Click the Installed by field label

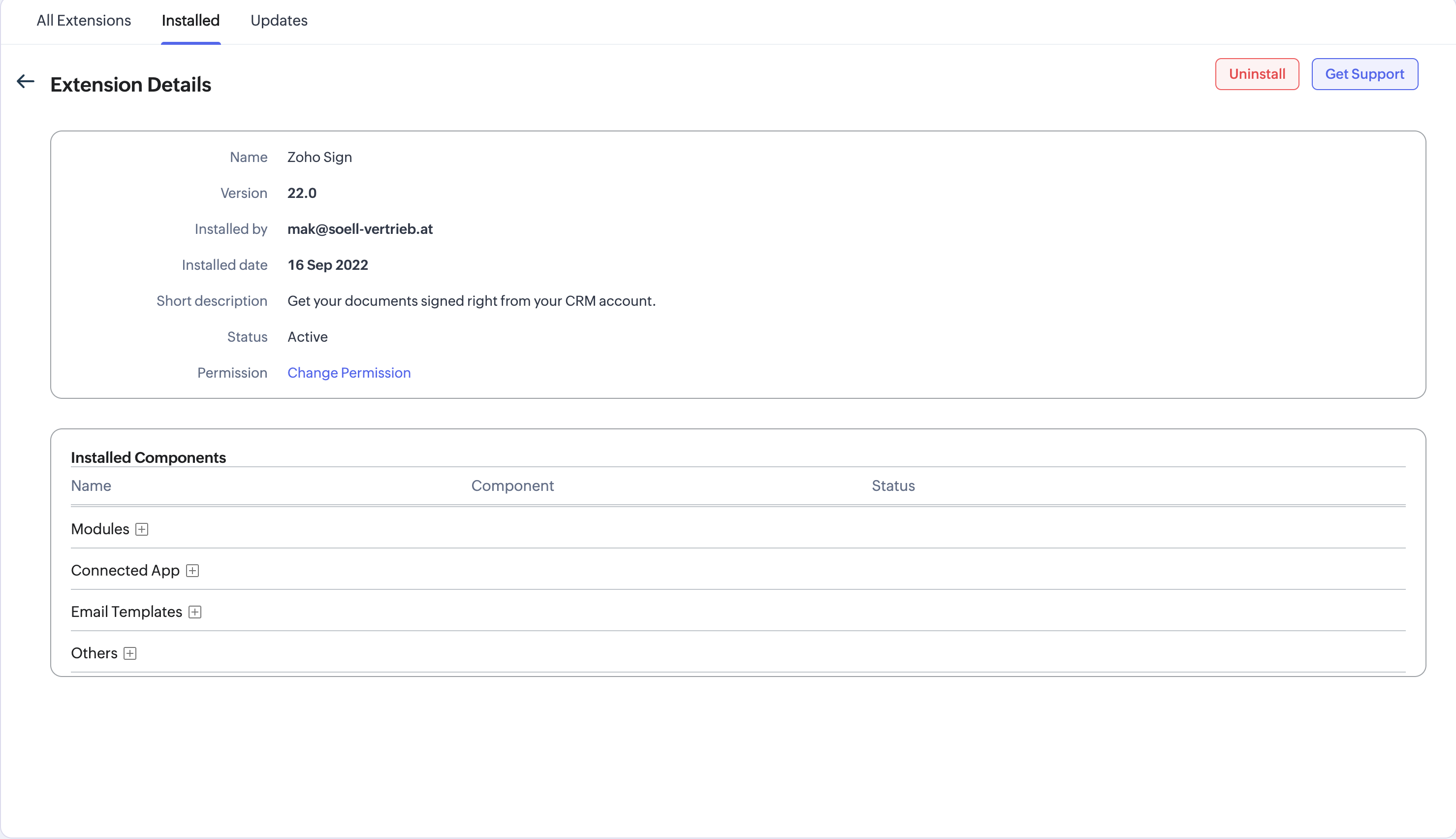pos(231,229)
